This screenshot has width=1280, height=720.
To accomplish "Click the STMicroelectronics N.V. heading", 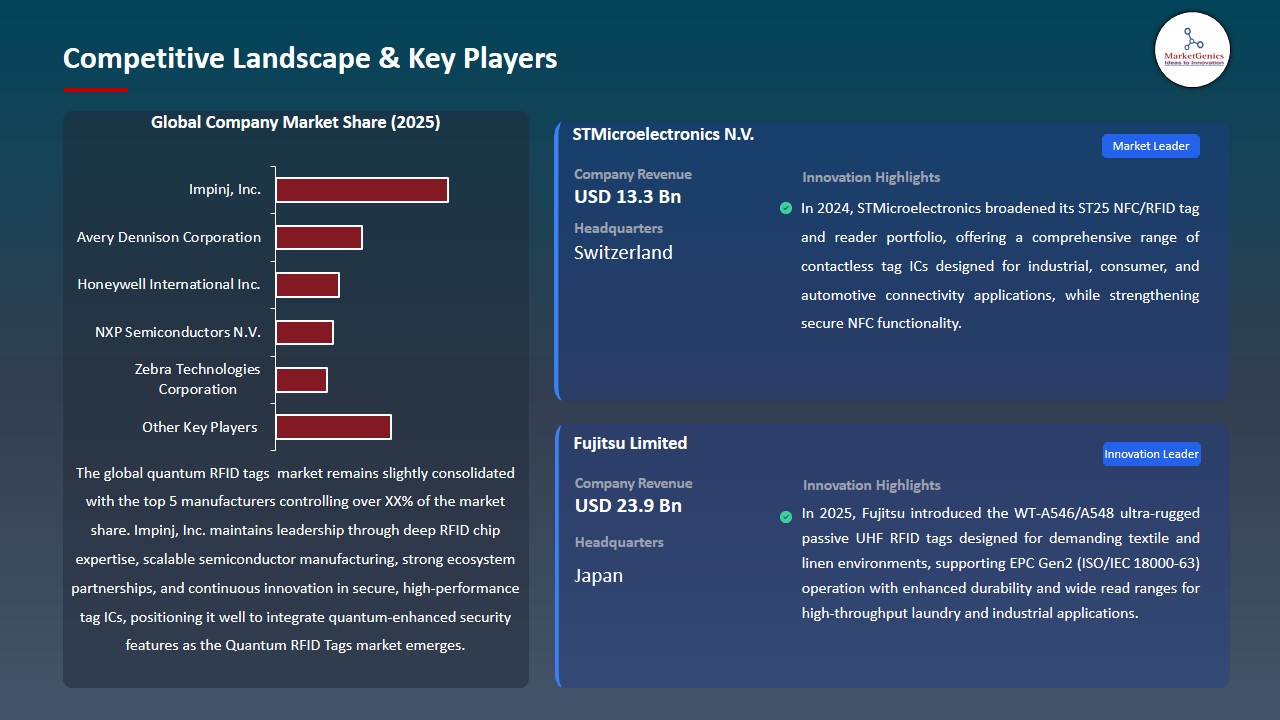I will pos(663,134).
